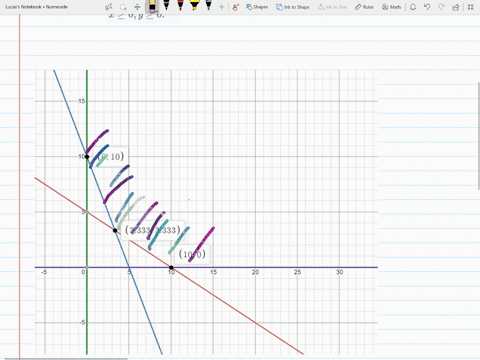Open the Shapes menu

(257, 7)
